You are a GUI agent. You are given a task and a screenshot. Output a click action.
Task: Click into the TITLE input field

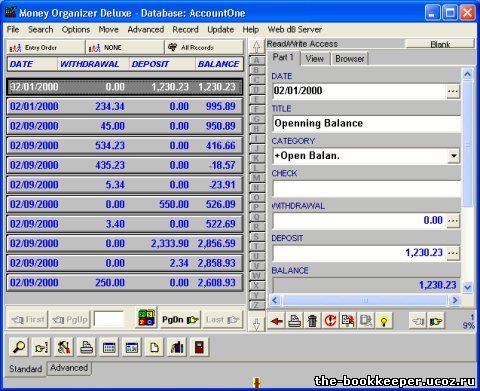(x=366, y=124)
